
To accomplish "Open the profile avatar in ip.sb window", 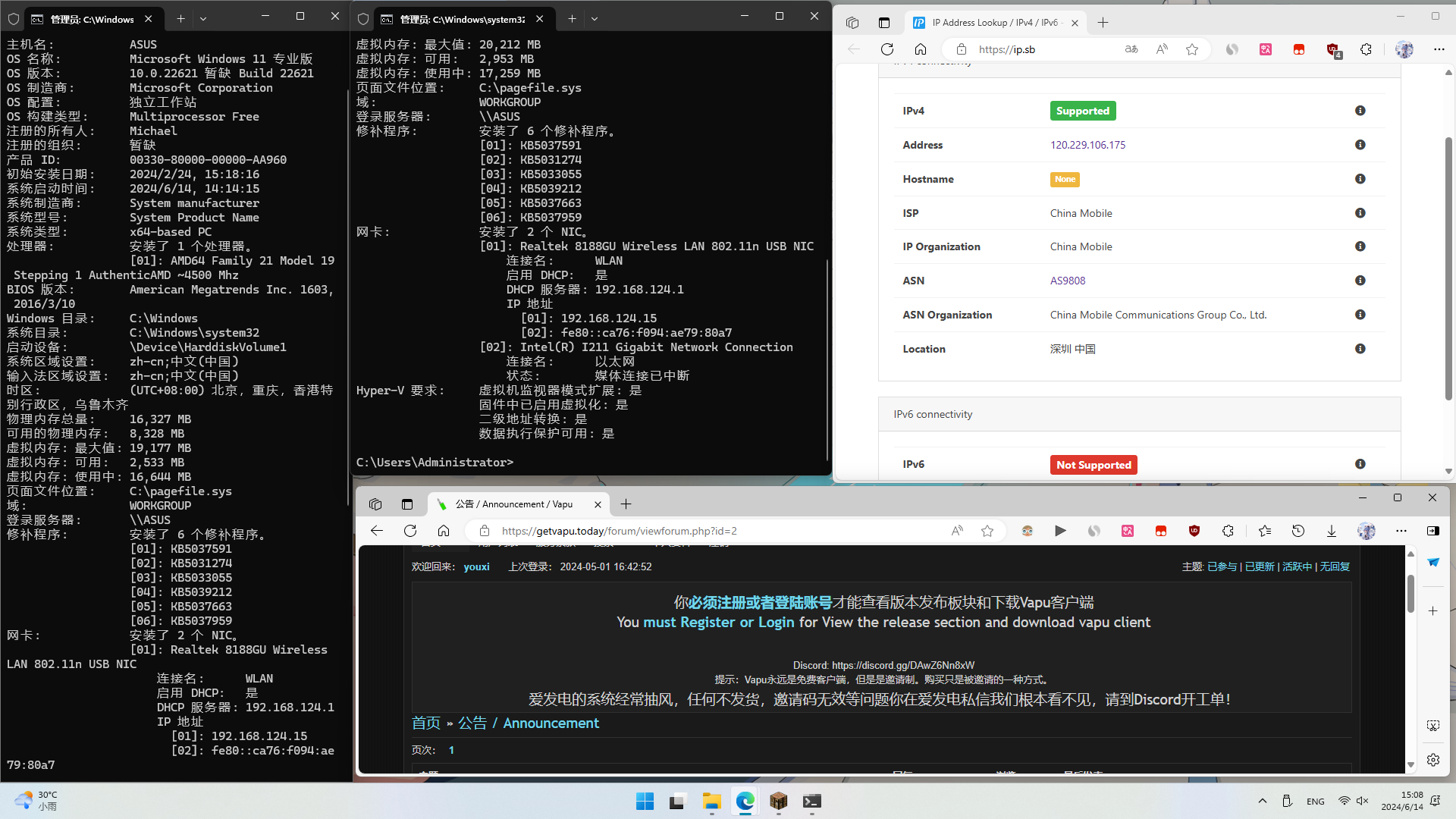I will pos(1404,49).
